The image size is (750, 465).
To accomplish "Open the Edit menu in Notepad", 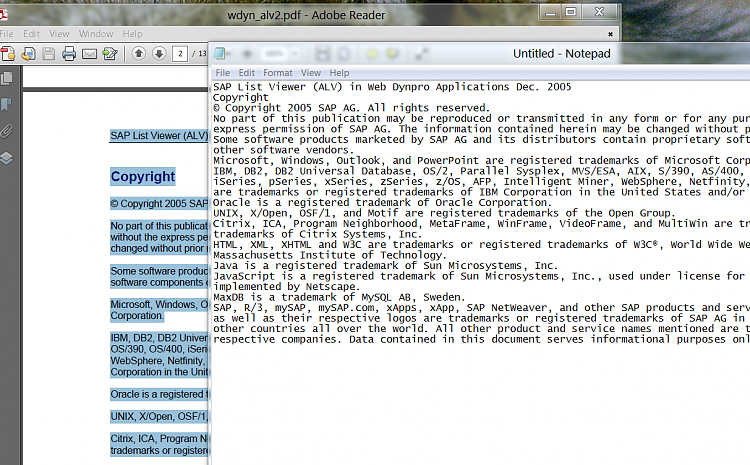I will (246, 73).
